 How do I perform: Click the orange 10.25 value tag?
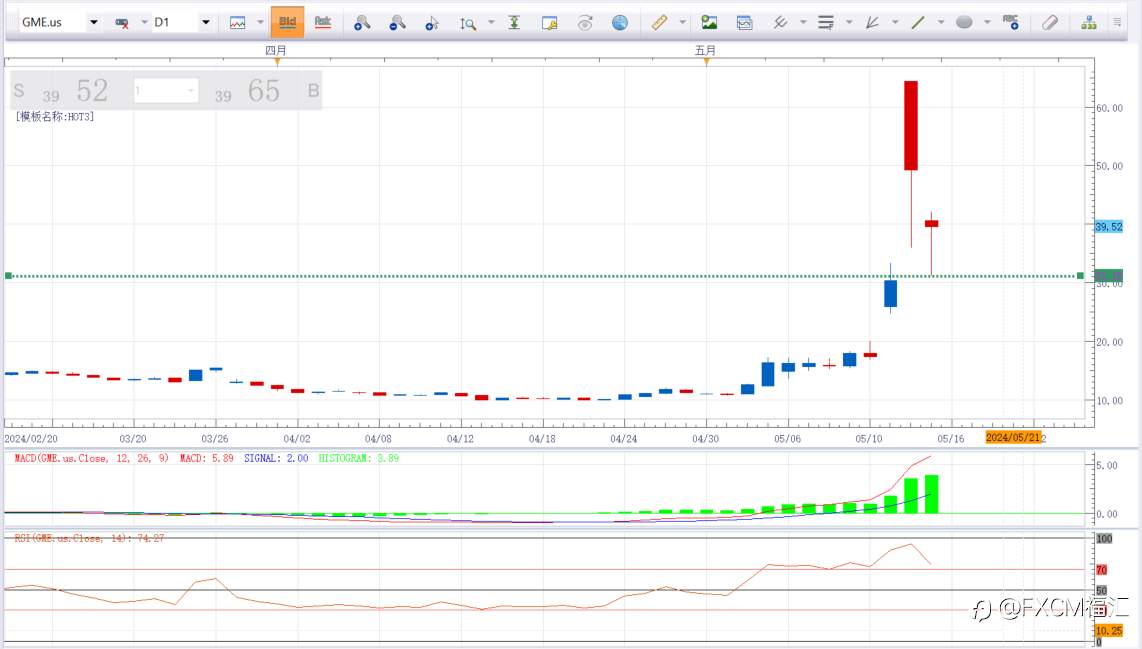click(x=1108, y=630)
